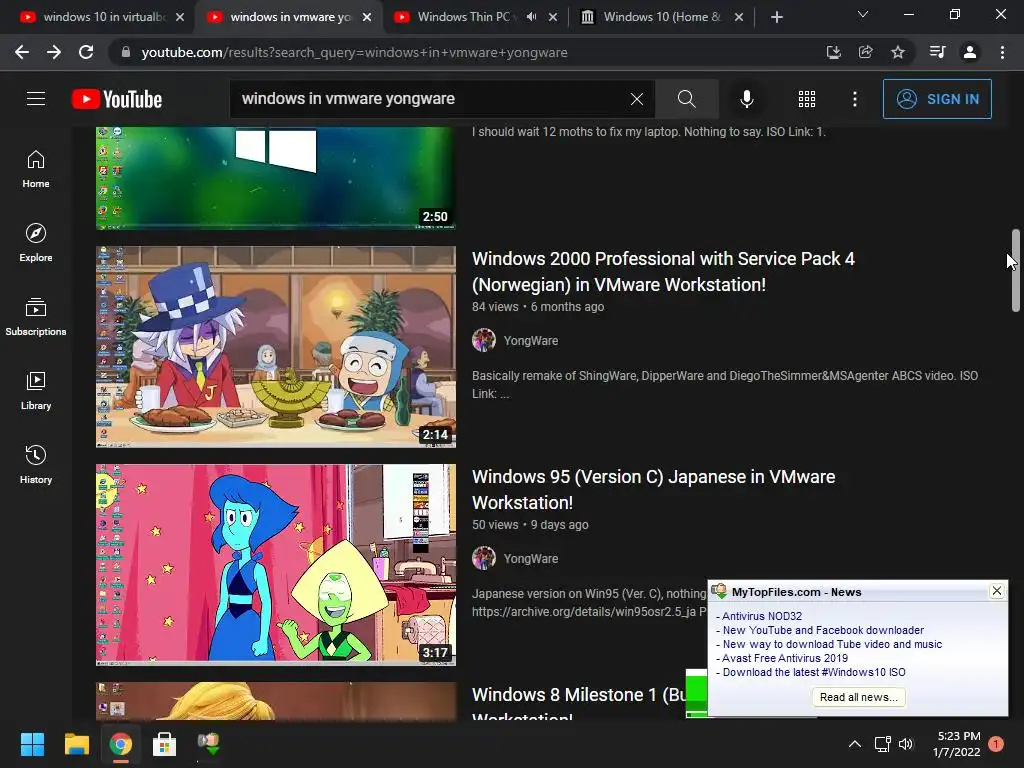Open Microsoft Store from the taskbar
Image resolution: width=1024 pixels, height=768 pixels.
[x=164, y=744]
